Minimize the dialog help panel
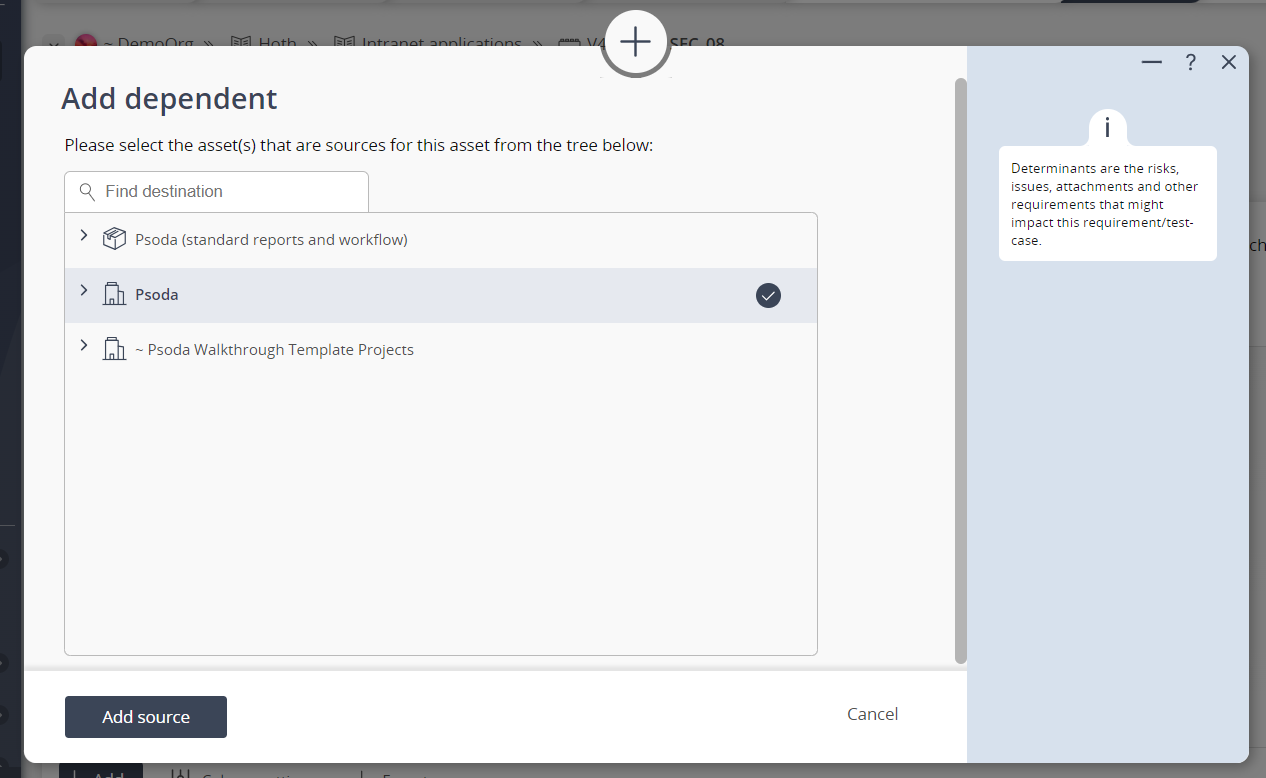Screen dimensions: 1266x778 [x=1152, y=62]
